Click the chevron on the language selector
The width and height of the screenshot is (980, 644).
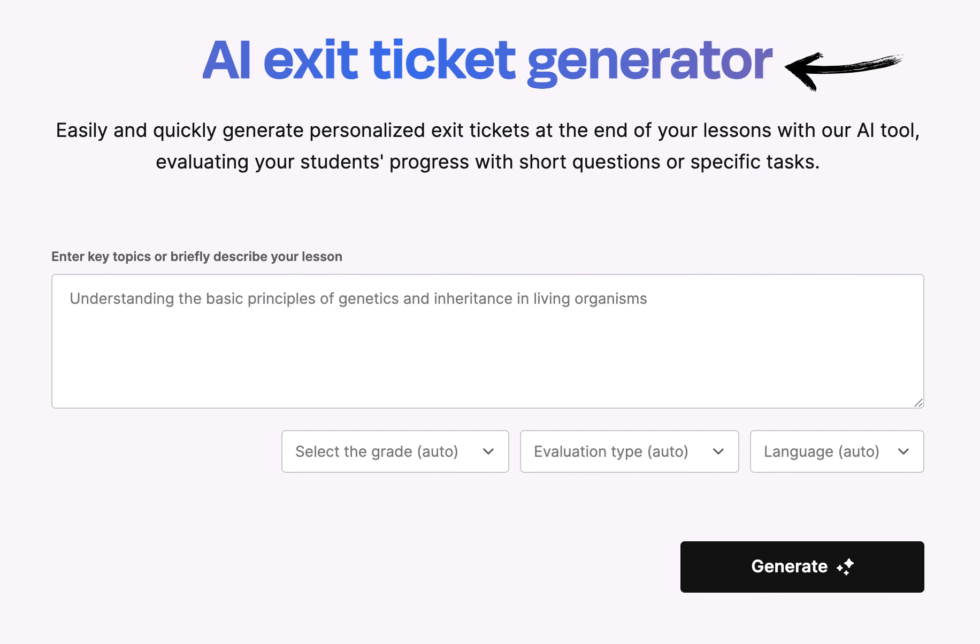coord(903,451)
